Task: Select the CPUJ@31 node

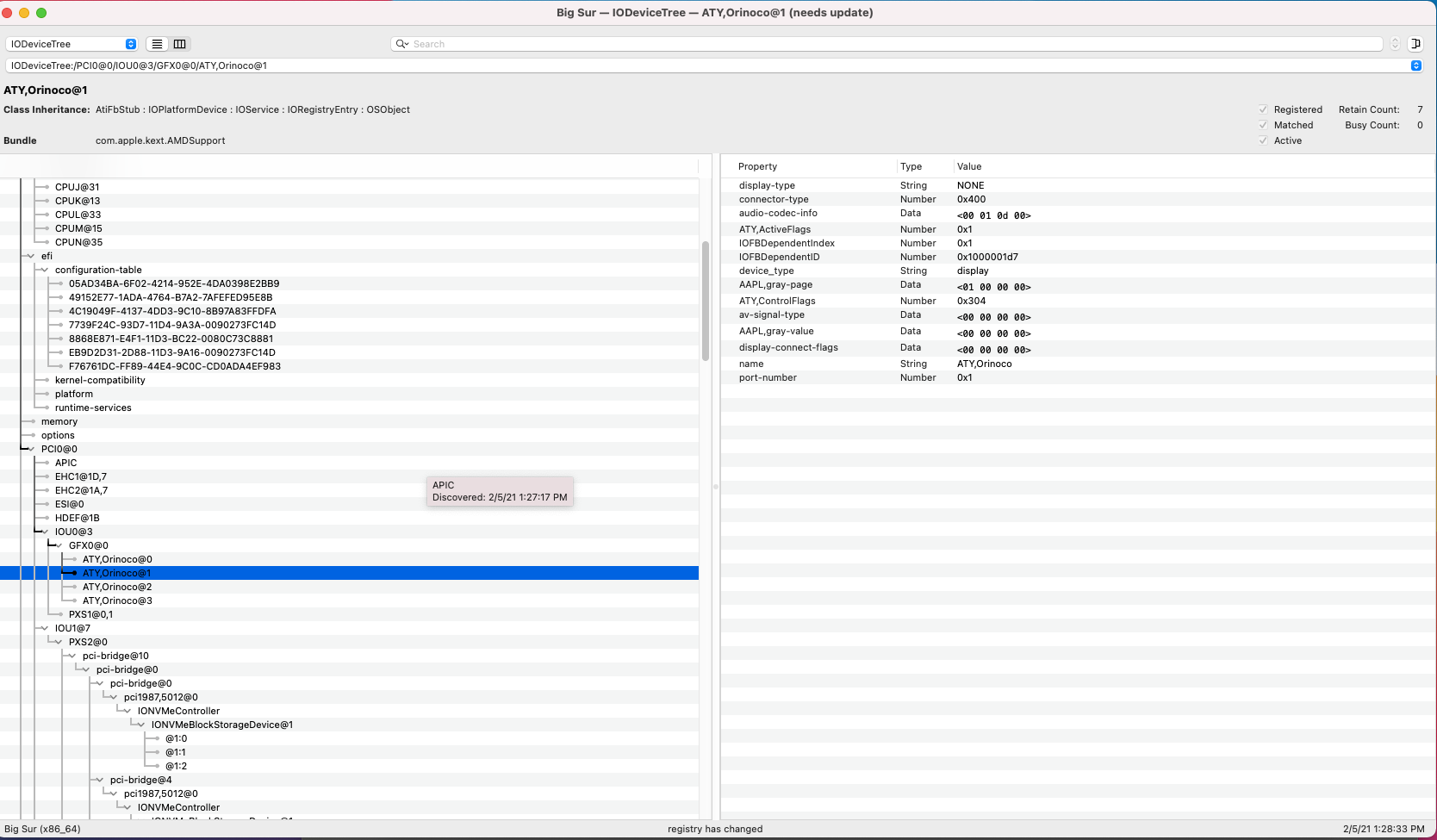Action: (x=78, y=187)
